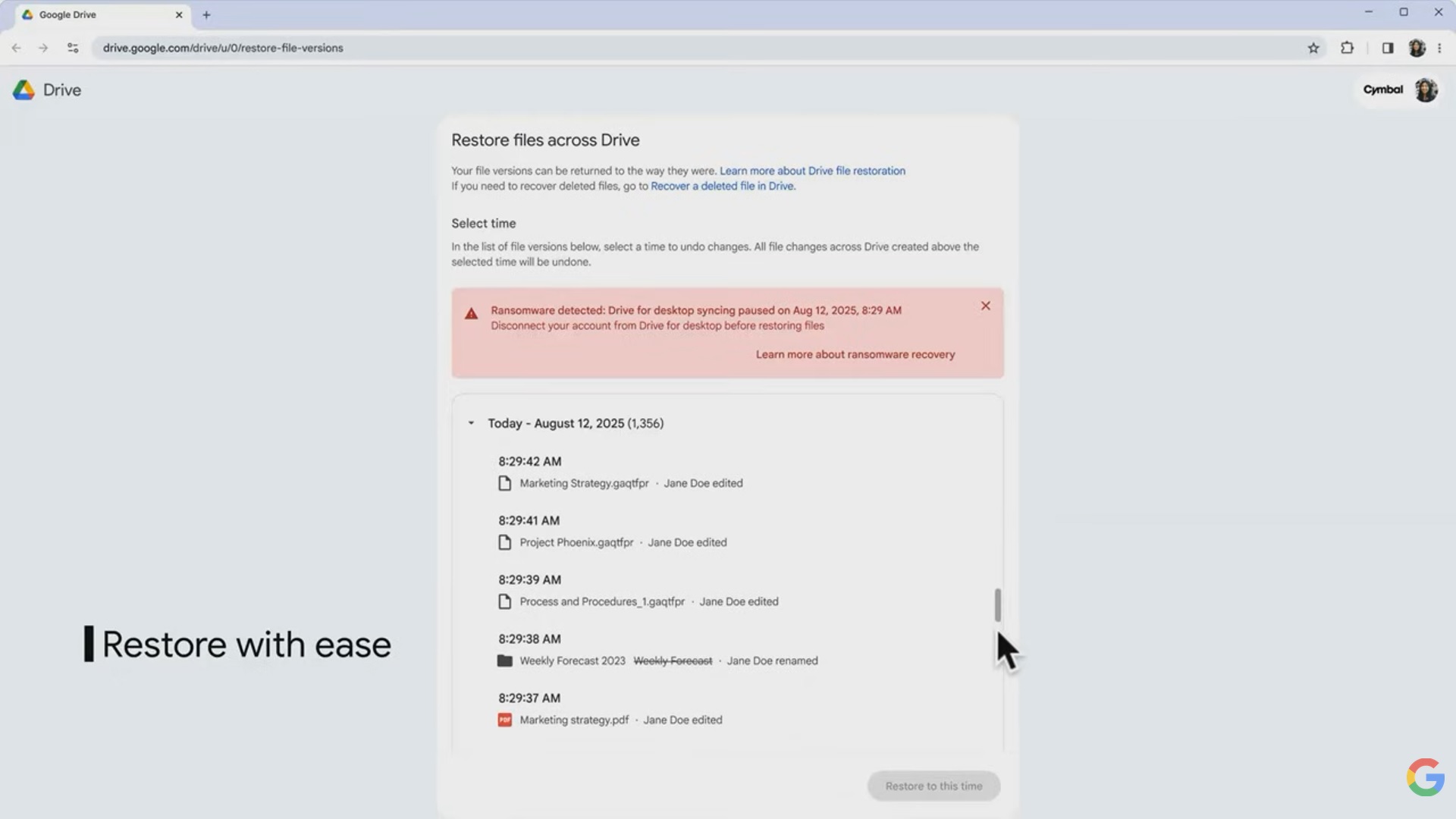Click the red PDF icon of Marketing strategy.pdf
Screen dimensions: 1456x819
point(504,720)
